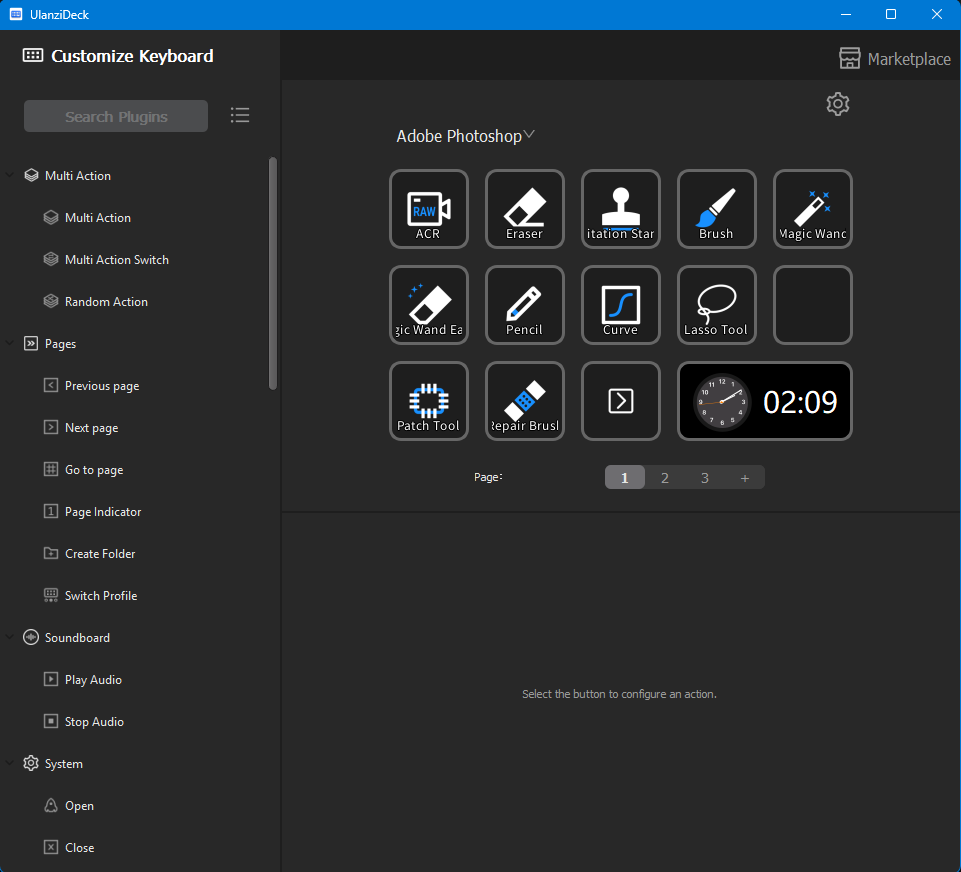Select the Eraser tool key
Viewport: 961px width, 872px height.
tap(524, 209)
